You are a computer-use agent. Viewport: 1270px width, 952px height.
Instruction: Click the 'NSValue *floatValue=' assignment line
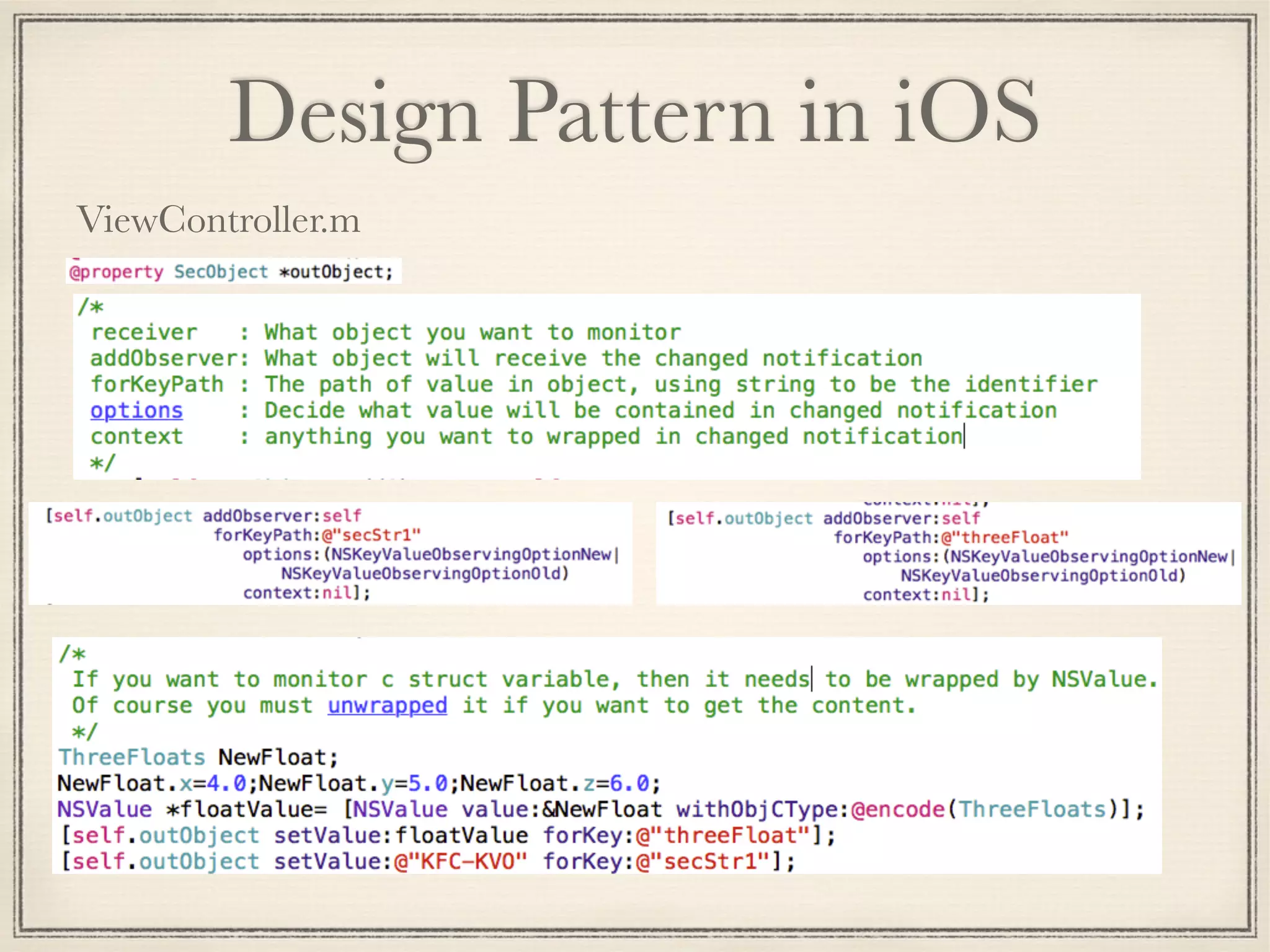tap(600, 809)
